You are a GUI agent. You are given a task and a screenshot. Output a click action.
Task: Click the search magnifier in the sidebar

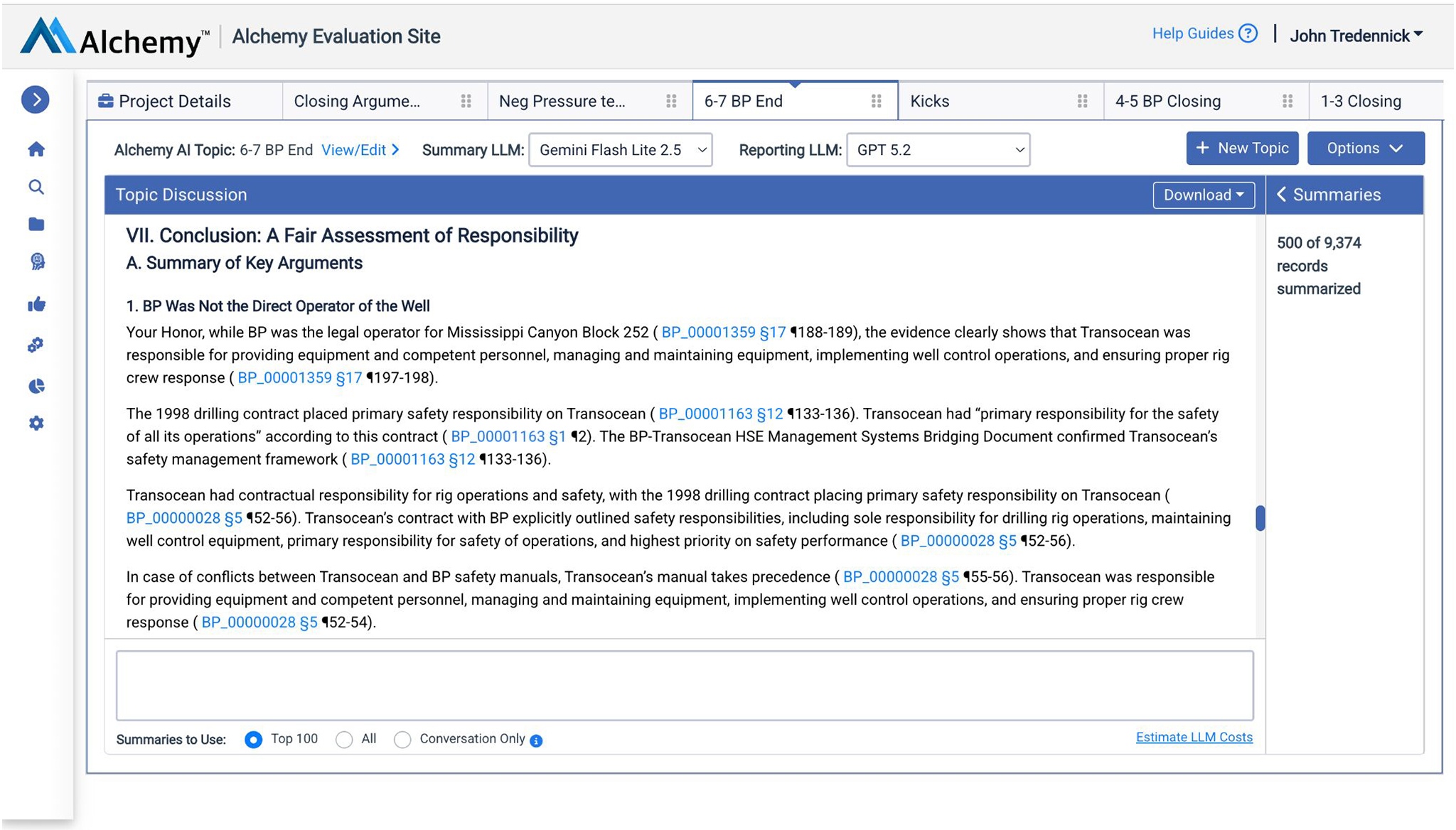(x=36, y=187)
